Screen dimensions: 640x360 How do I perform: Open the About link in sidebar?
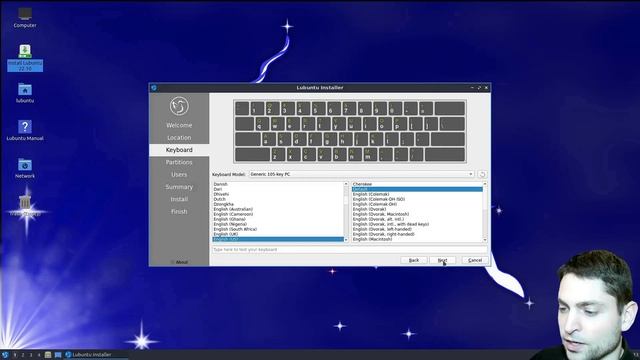[x=179, y=262]
